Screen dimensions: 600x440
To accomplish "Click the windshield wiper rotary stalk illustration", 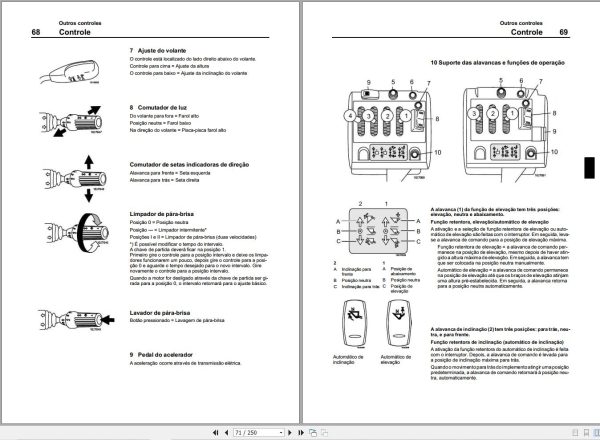I will [77, 232].
